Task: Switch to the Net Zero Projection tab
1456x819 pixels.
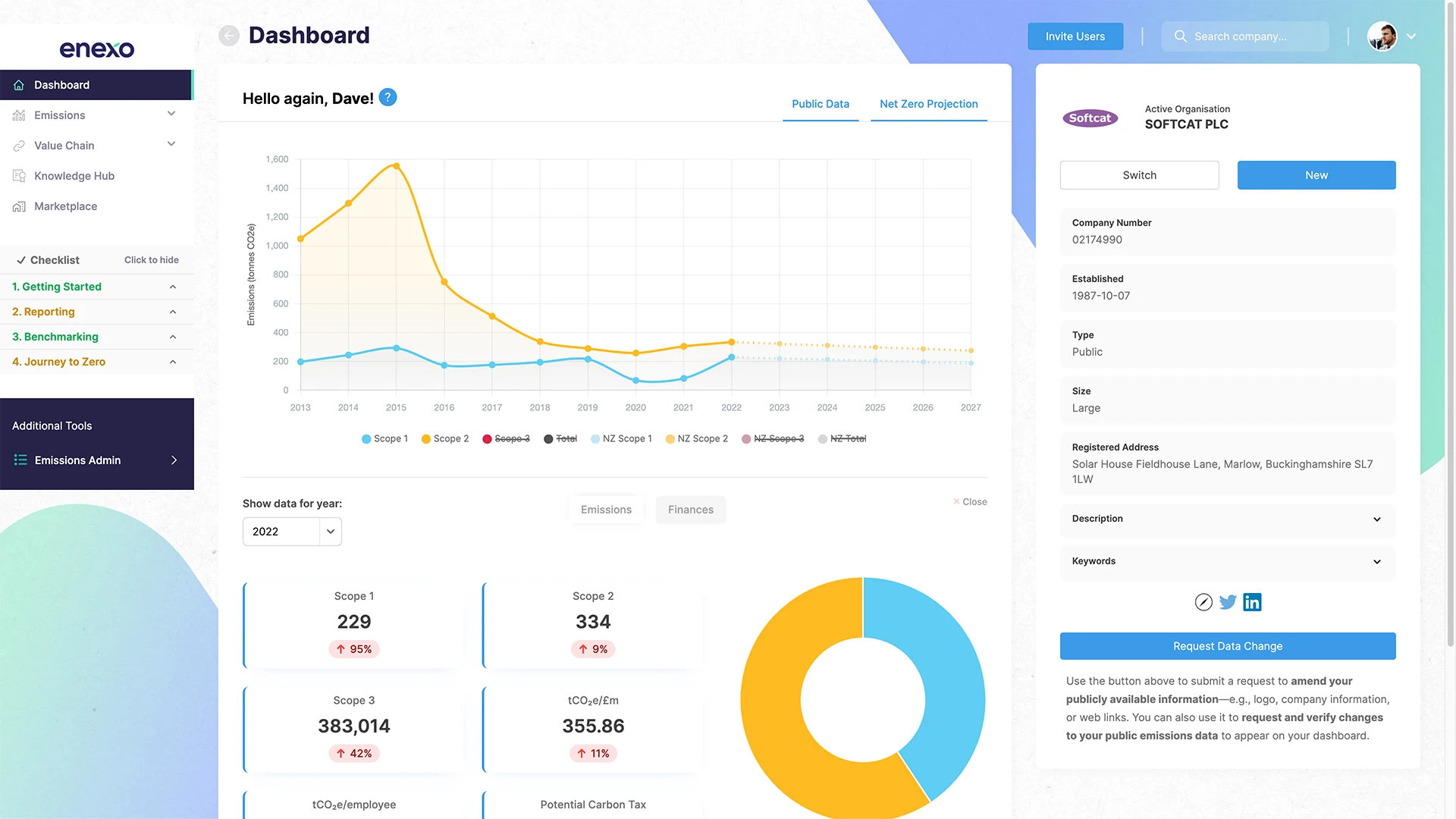Action: pyautogui.click(x=929, y=104)
